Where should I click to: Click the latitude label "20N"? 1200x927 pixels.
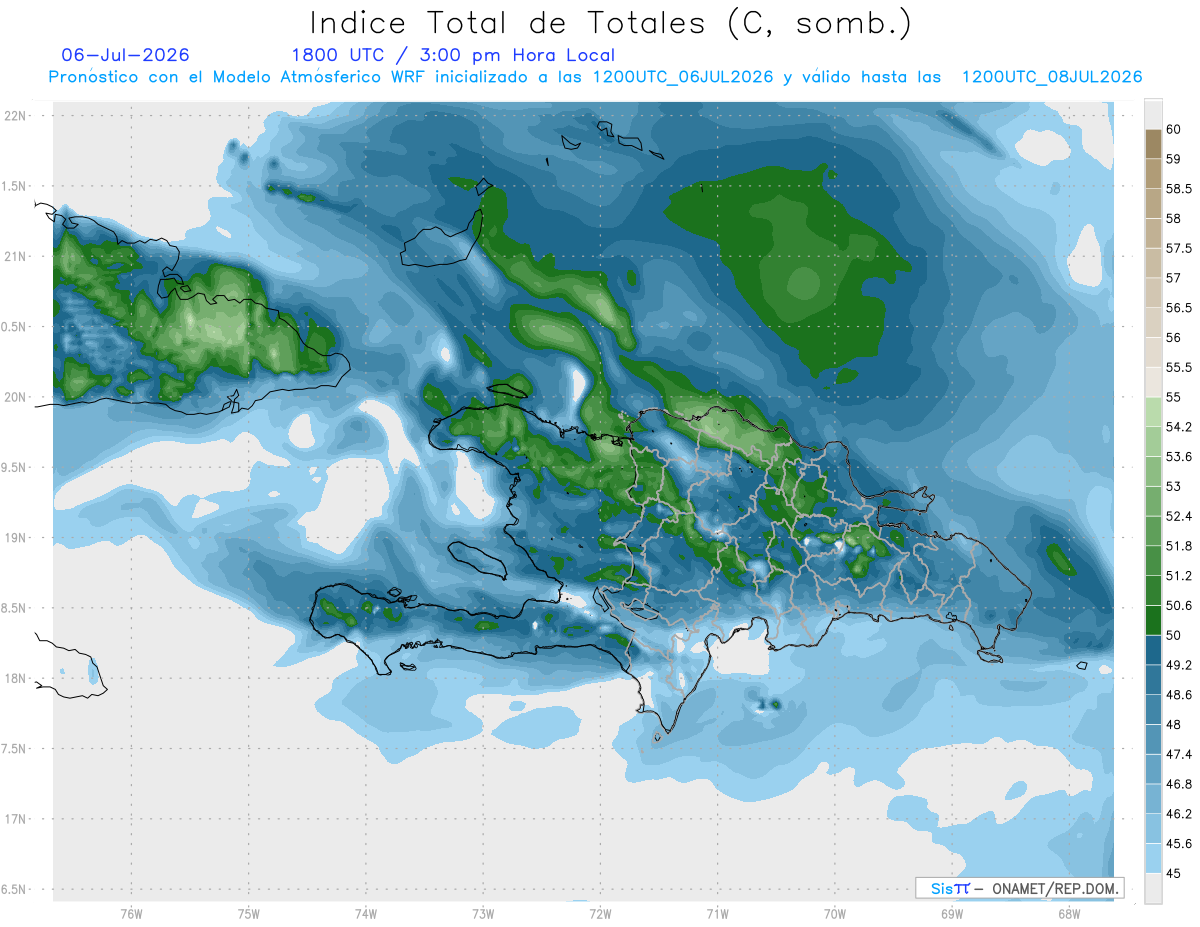[15, 397]
